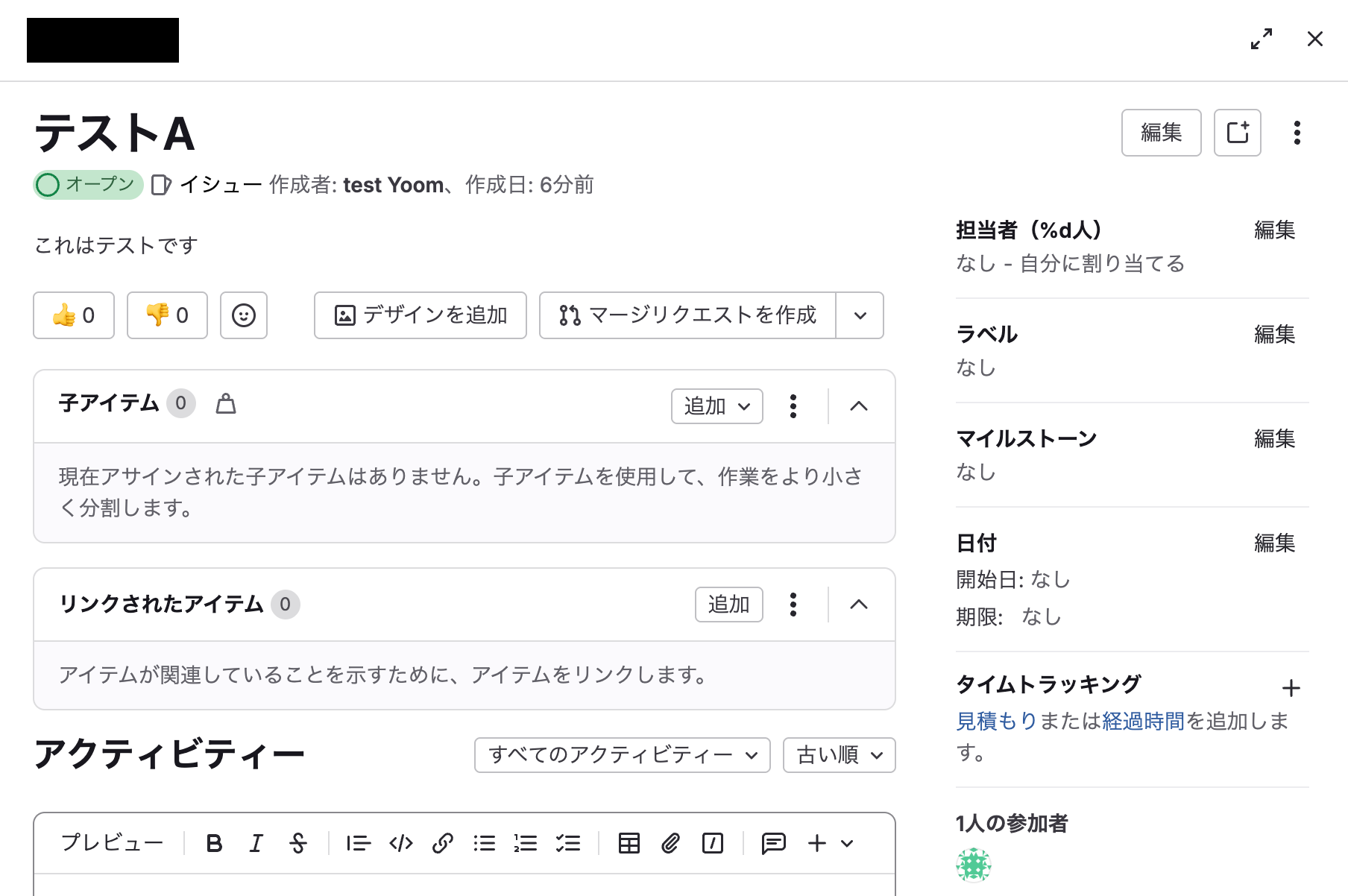Toggle strikethrough formatting

(x=298, y=843)
